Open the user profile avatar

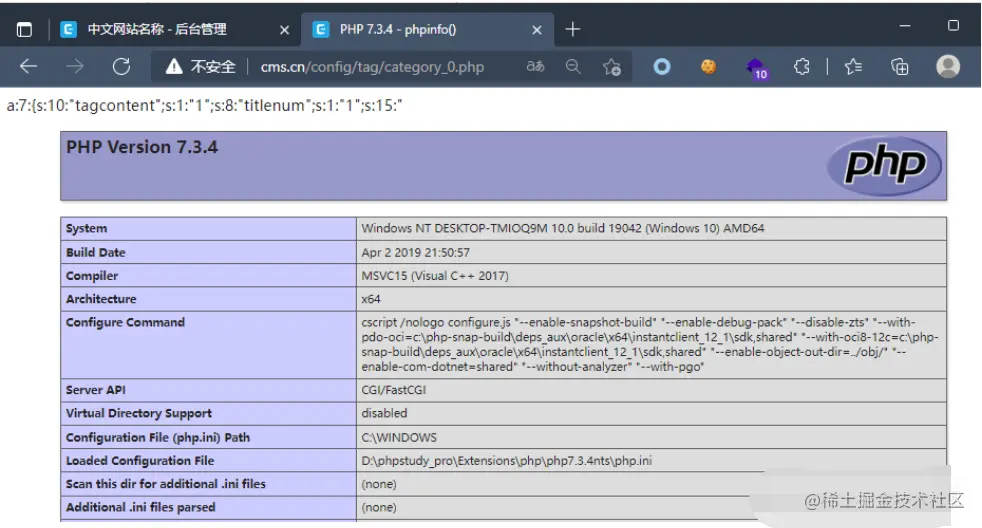[948, 66]
